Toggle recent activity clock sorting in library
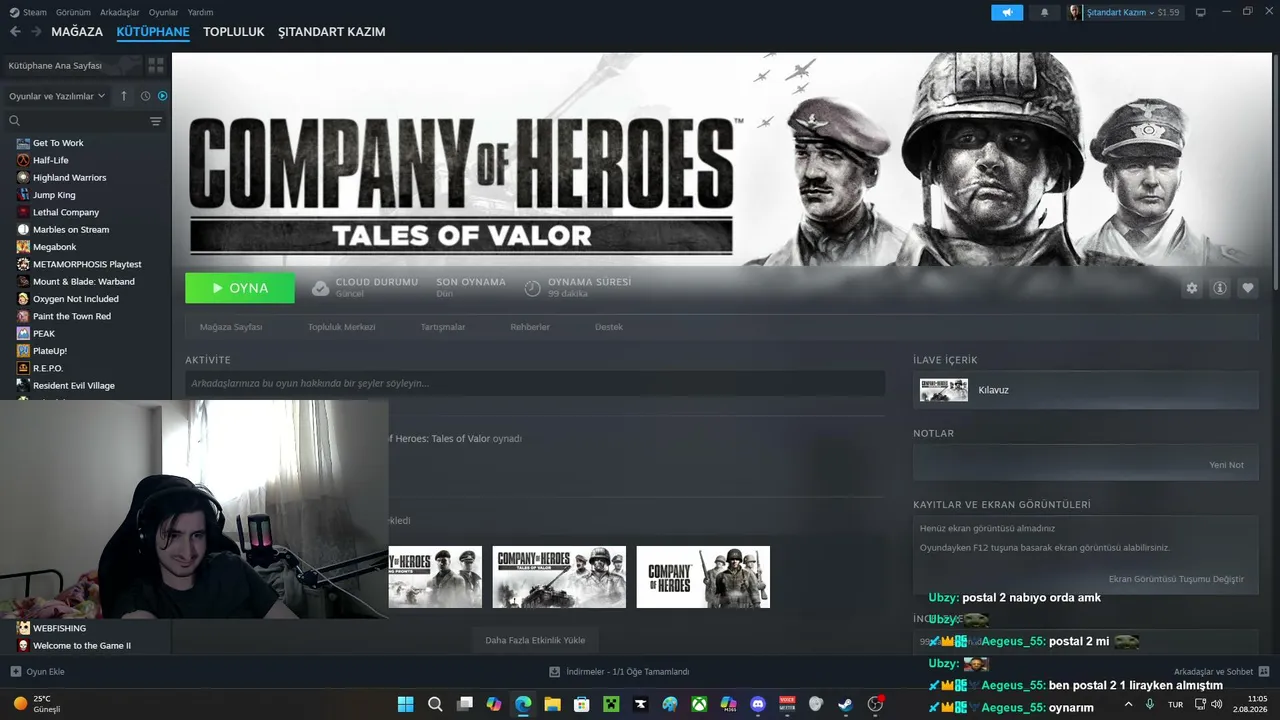The image size is (1280, 720). click(145, 96)
